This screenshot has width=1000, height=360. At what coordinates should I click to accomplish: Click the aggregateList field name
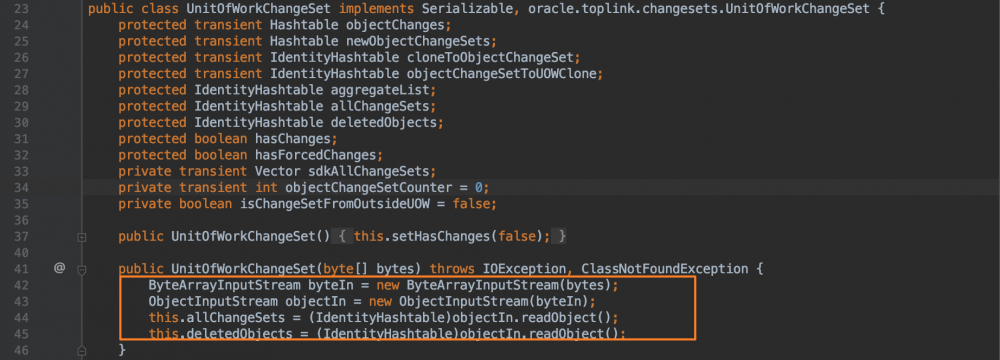(379, 90)
